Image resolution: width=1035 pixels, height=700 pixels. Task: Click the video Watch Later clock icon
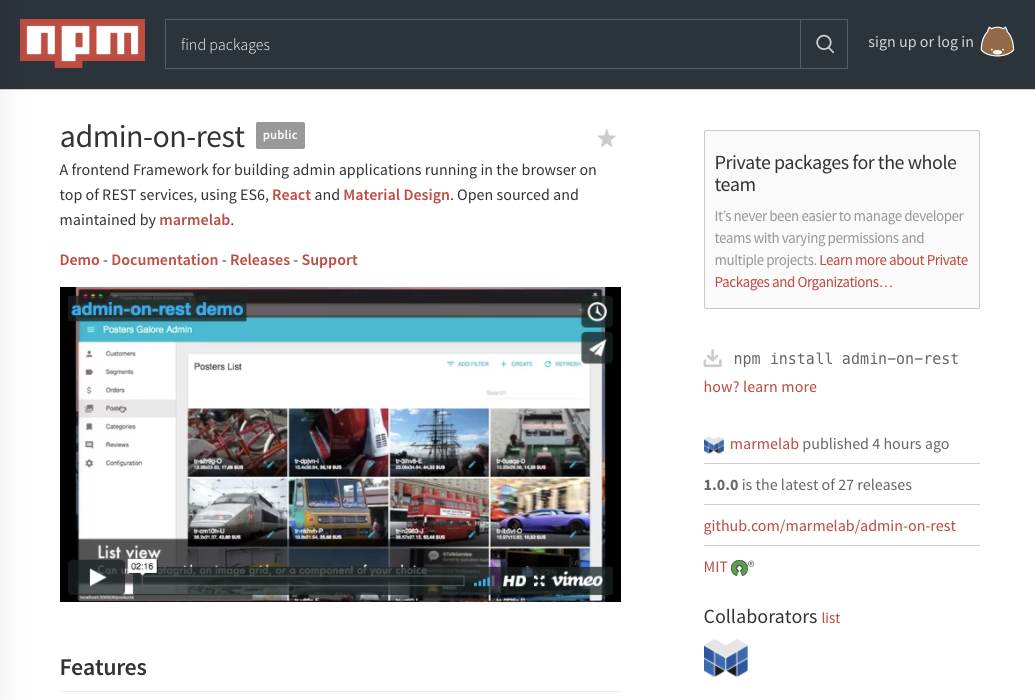tap(597, 312)
